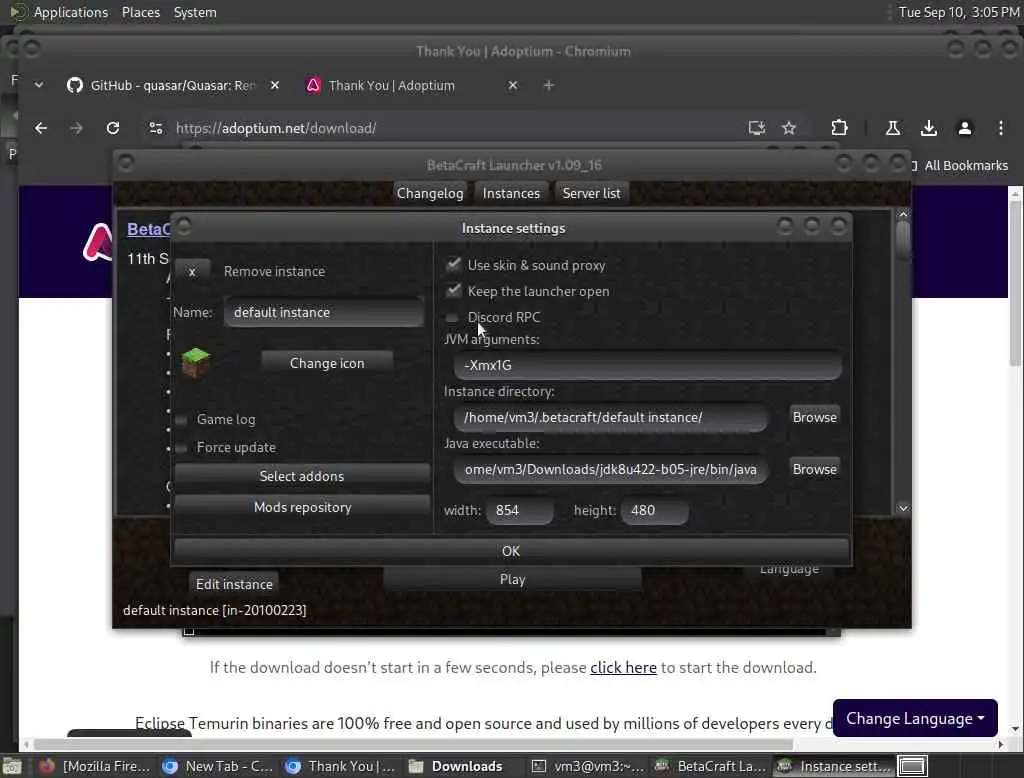
Task: Open Mods repository
Action: pyautogui.click(x=302, y=508)
